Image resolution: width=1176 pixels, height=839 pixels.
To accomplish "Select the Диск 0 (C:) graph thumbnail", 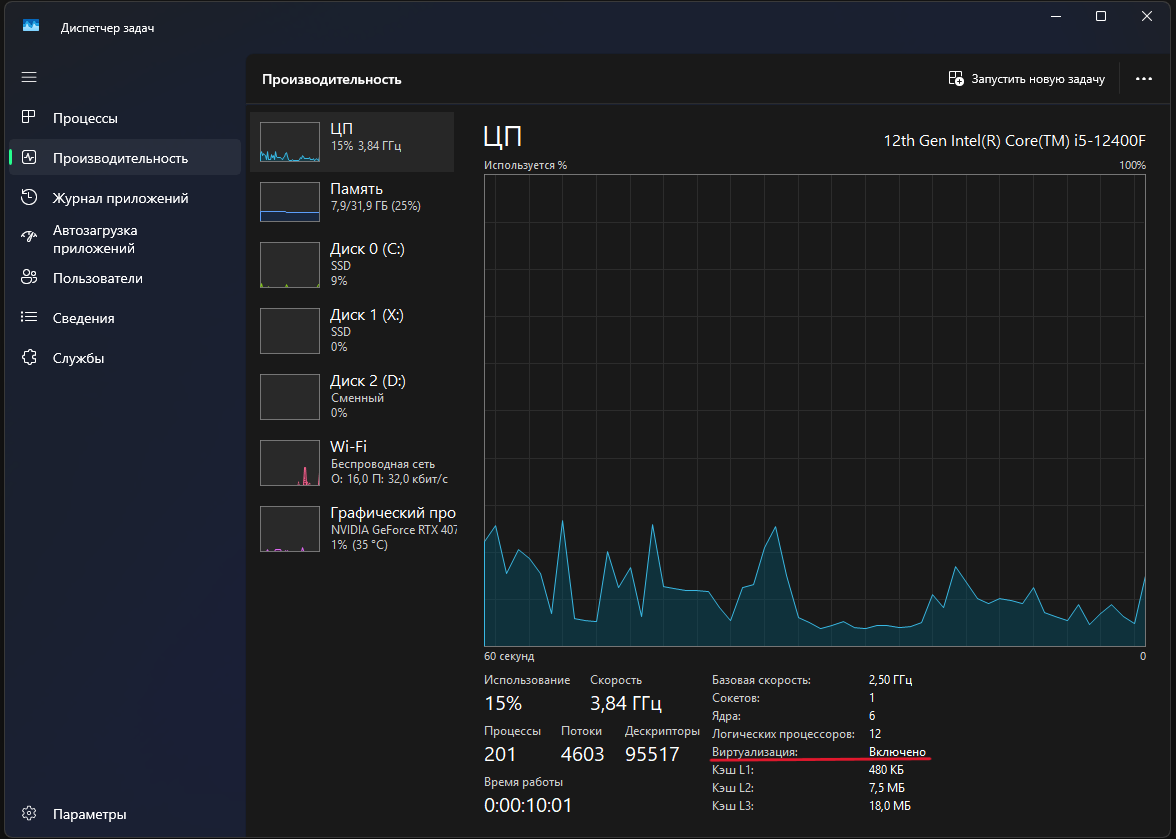I will (290, 265).
